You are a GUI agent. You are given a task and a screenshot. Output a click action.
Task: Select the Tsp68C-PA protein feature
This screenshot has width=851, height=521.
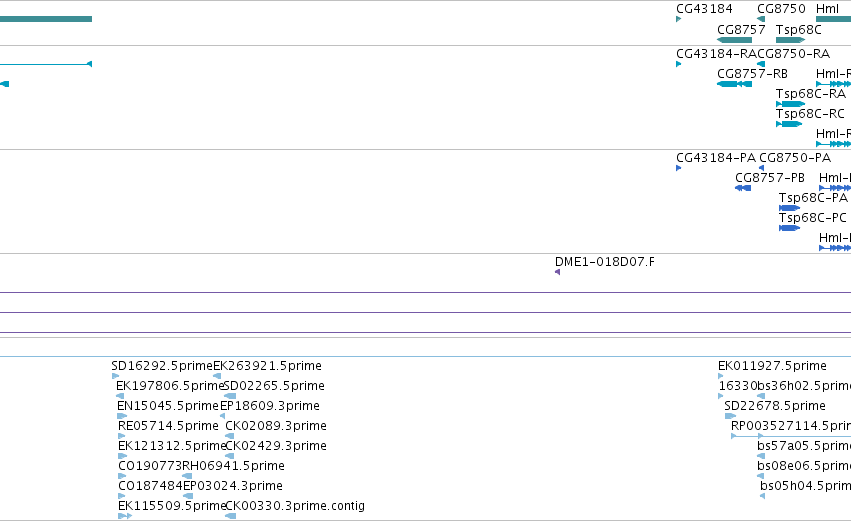[790, 208]
